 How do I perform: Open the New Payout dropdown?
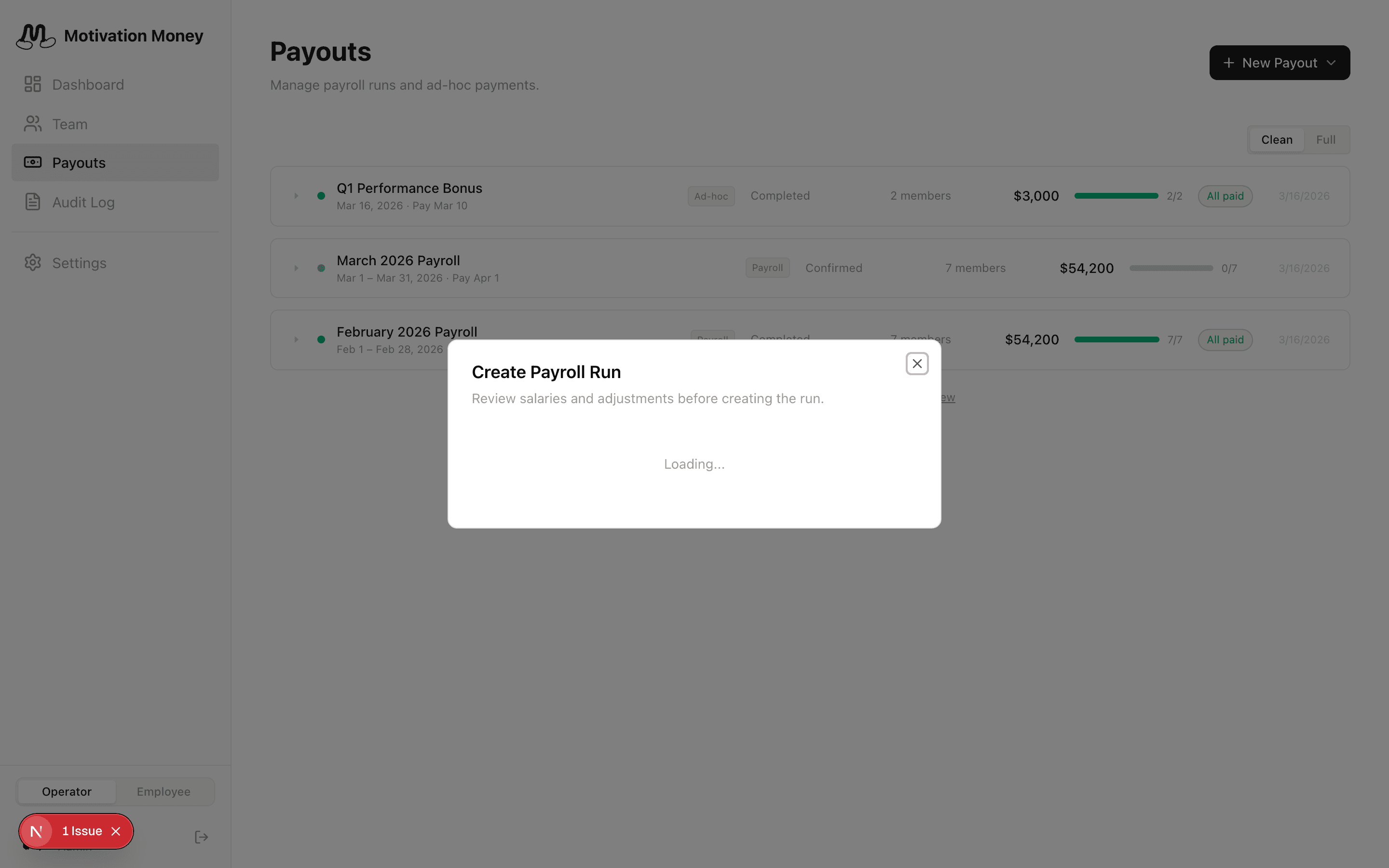click(1280, 63)
